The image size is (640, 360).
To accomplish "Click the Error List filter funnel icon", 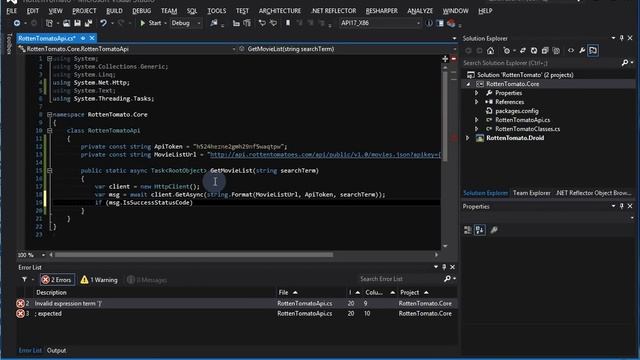I will click(24, 280).
